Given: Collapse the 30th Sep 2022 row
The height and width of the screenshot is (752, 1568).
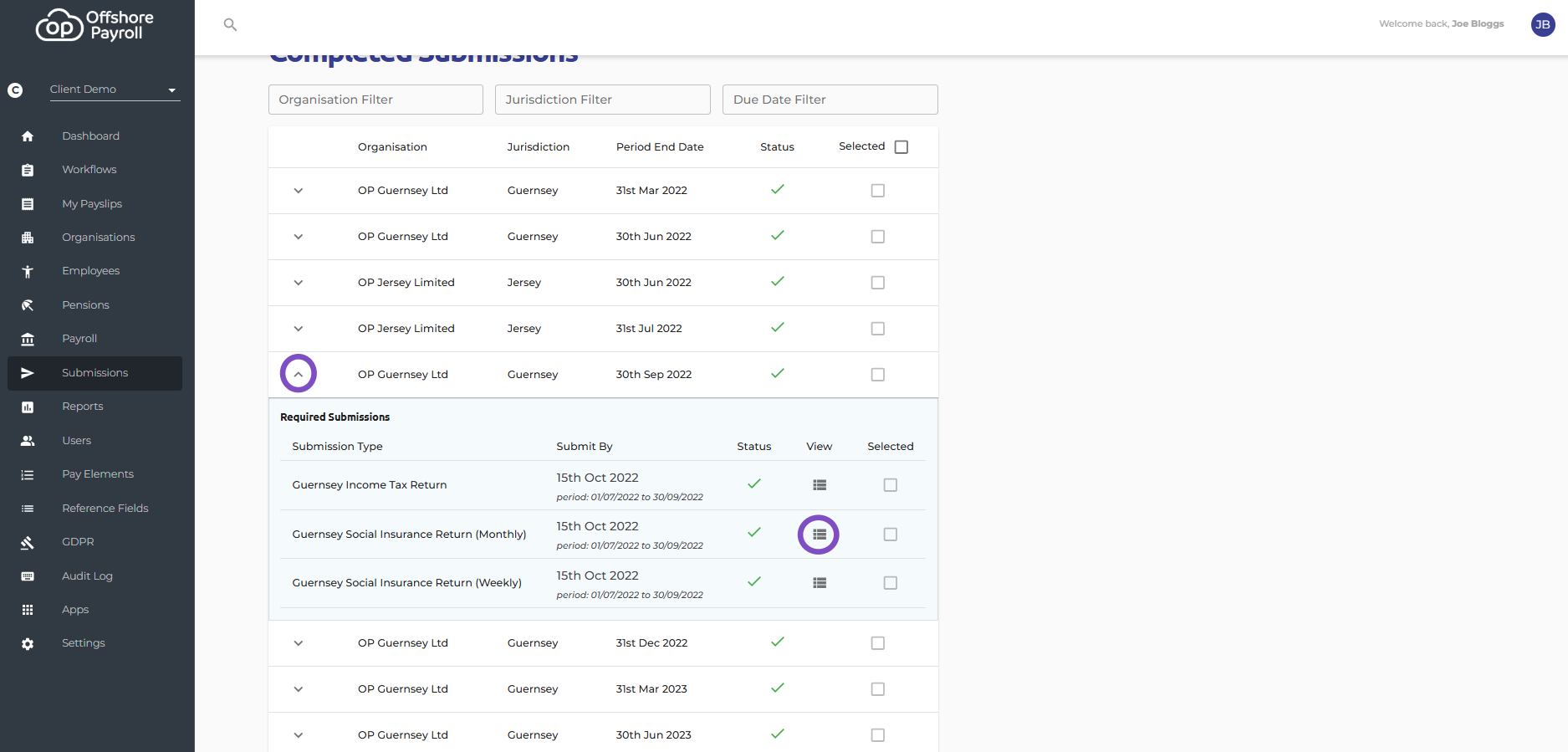Looking at the screenshot, I should click(x=299, y=374).
